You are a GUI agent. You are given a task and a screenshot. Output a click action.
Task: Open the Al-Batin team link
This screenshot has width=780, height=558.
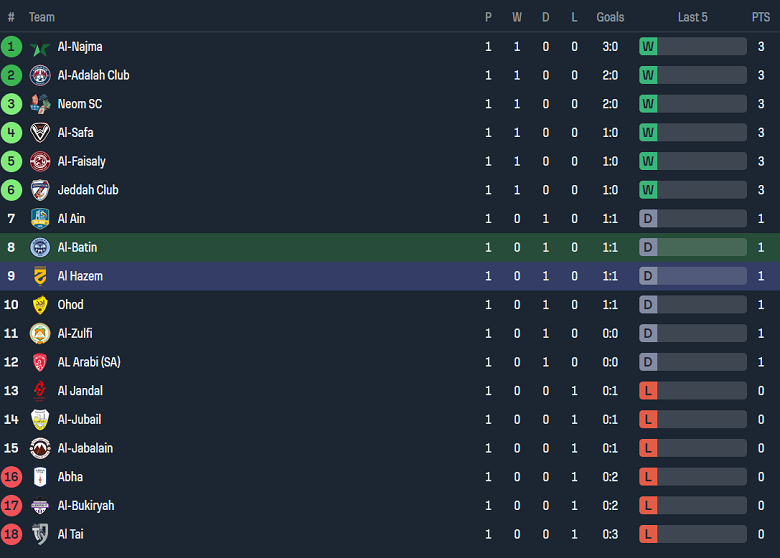click(77, 247)
